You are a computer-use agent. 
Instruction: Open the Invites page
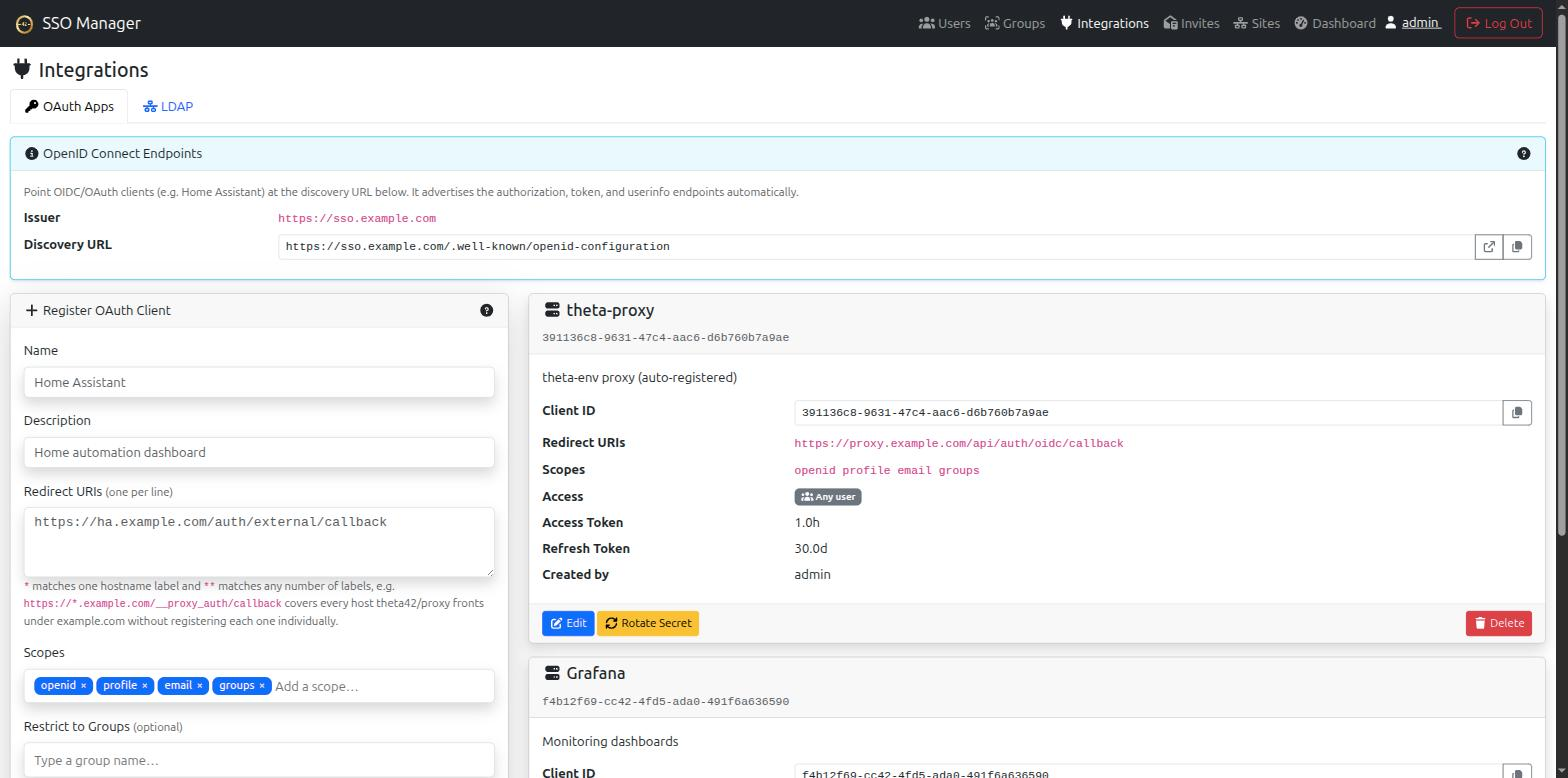tap(1191, 23)
